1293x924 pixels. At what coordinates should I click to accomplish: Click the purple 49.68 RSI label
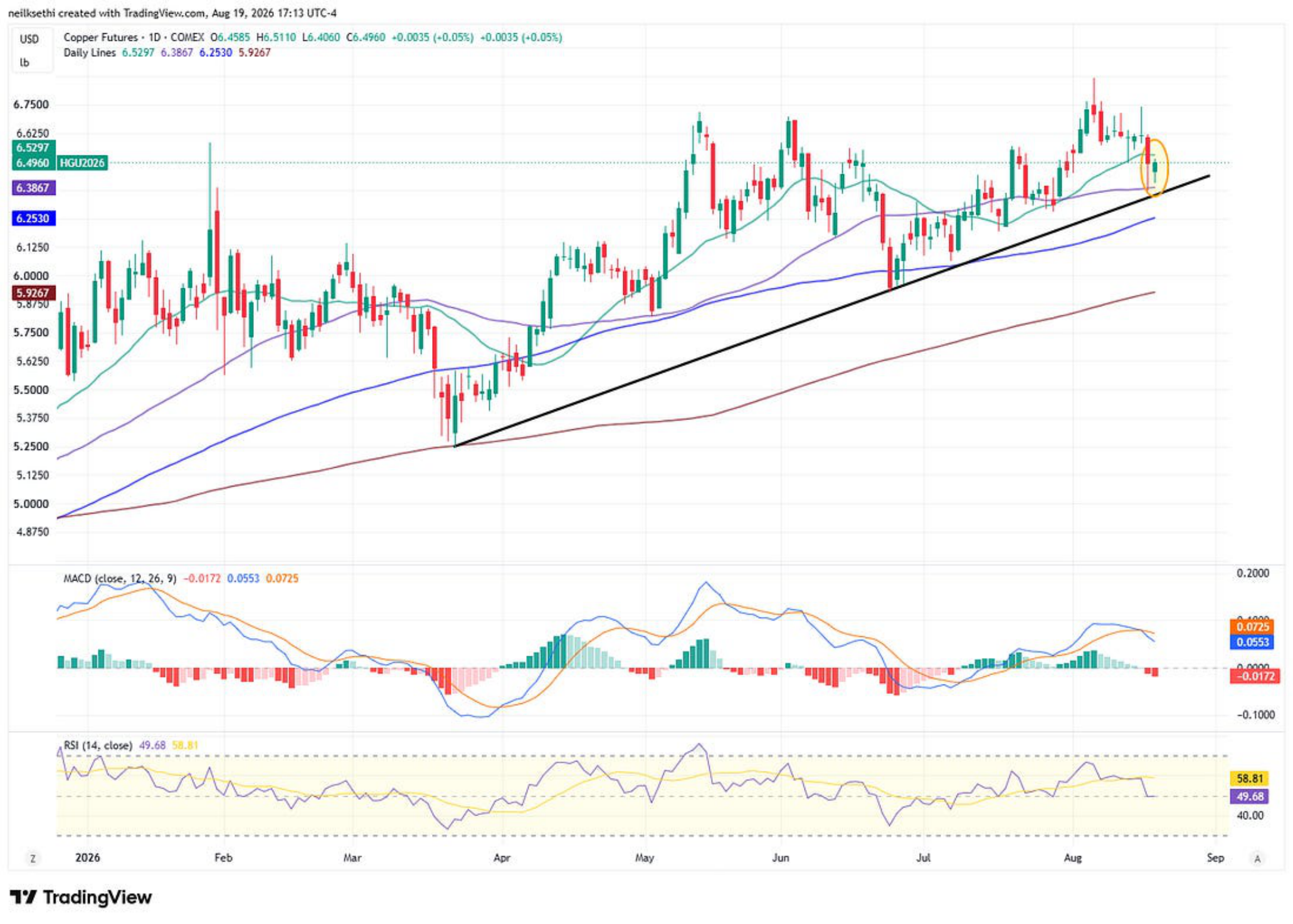pyautogui.click(x=1250, y=796)
